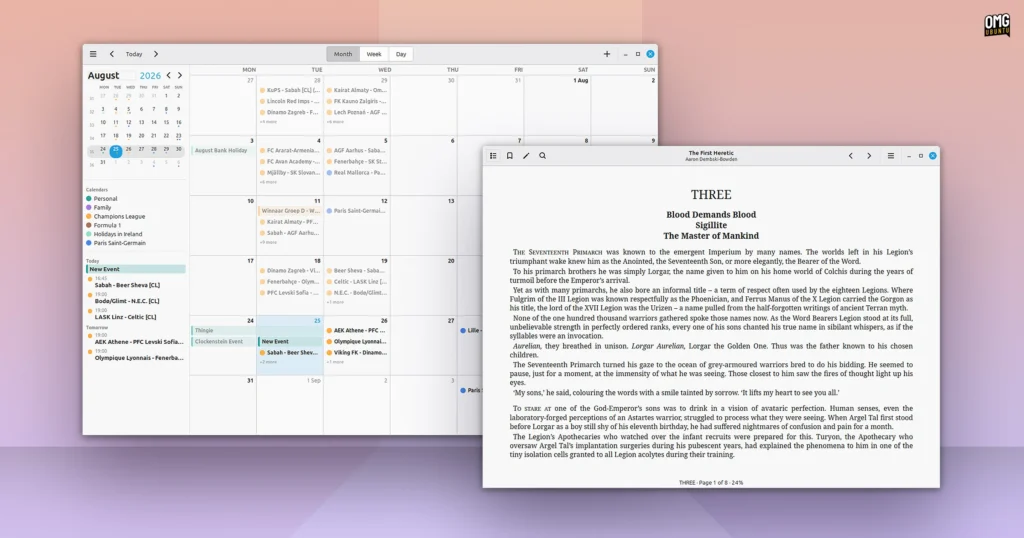Jump to Today in the calendar
The height and width of the screenshot is (538, 1024).
(134, 54)
